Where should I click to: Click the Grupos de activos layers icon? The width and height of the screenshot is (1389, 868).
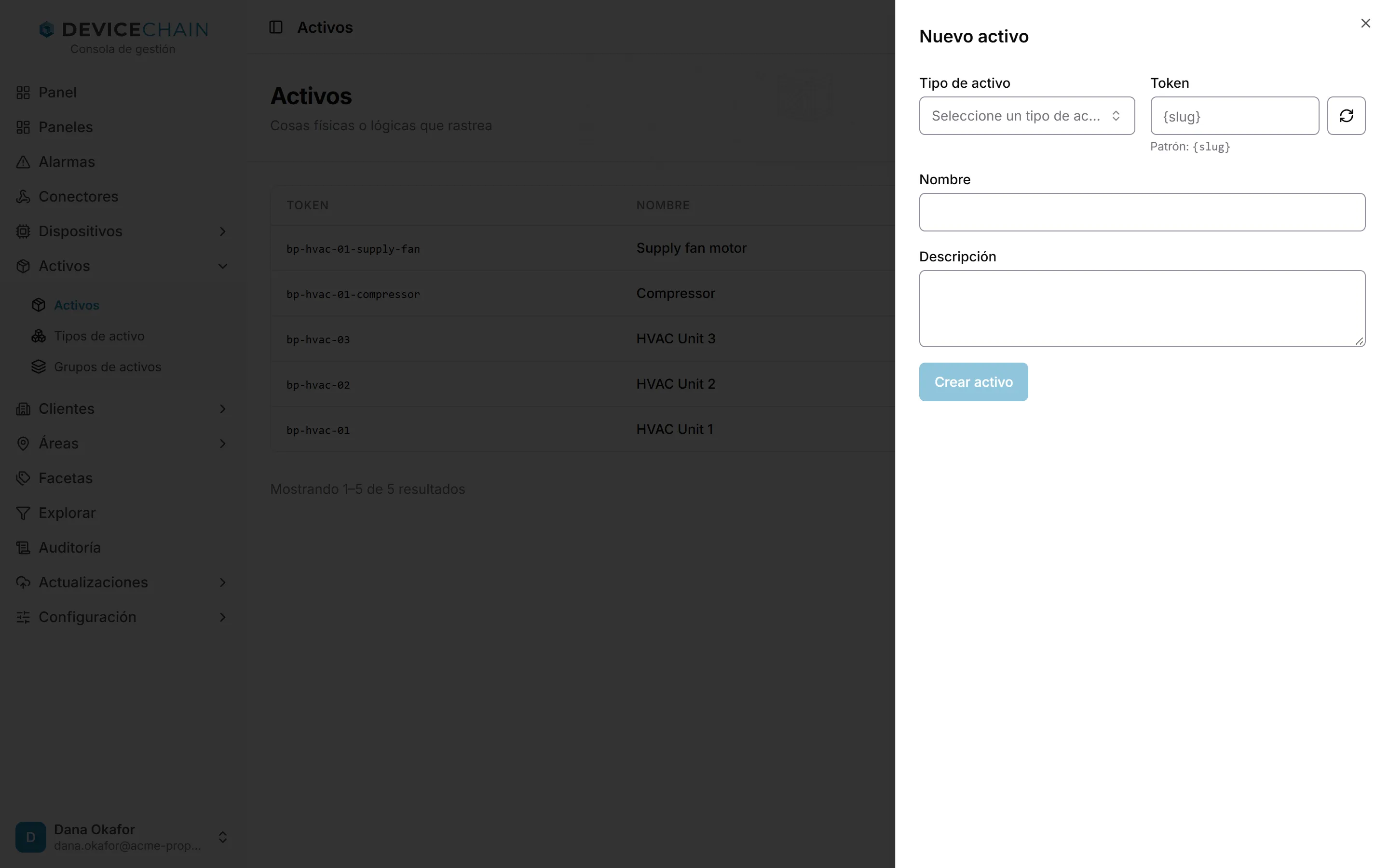pyautogui.click(x=39, y=366)
